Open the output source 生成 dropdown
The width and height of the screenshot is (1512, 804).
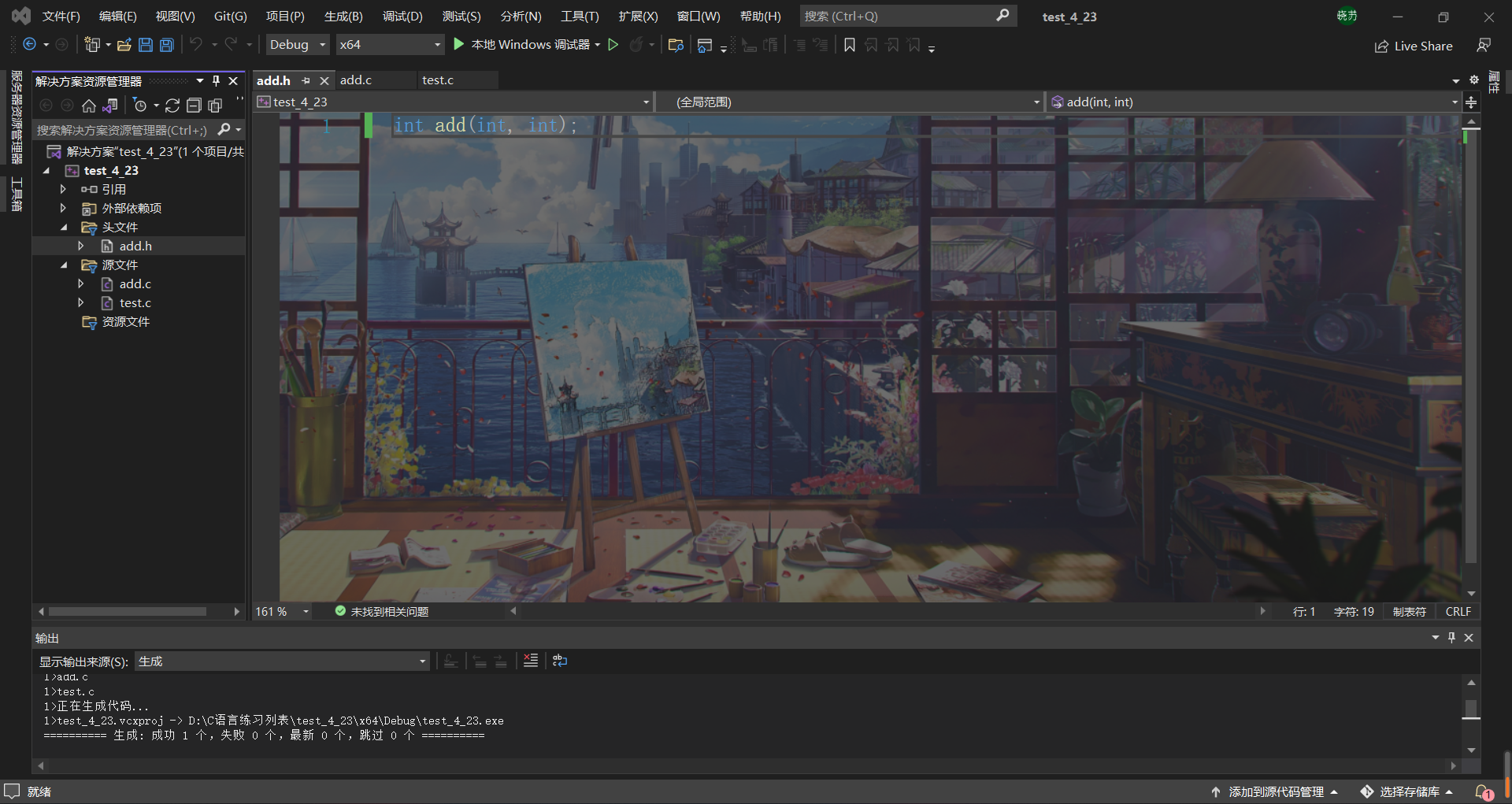pos(283,661)
